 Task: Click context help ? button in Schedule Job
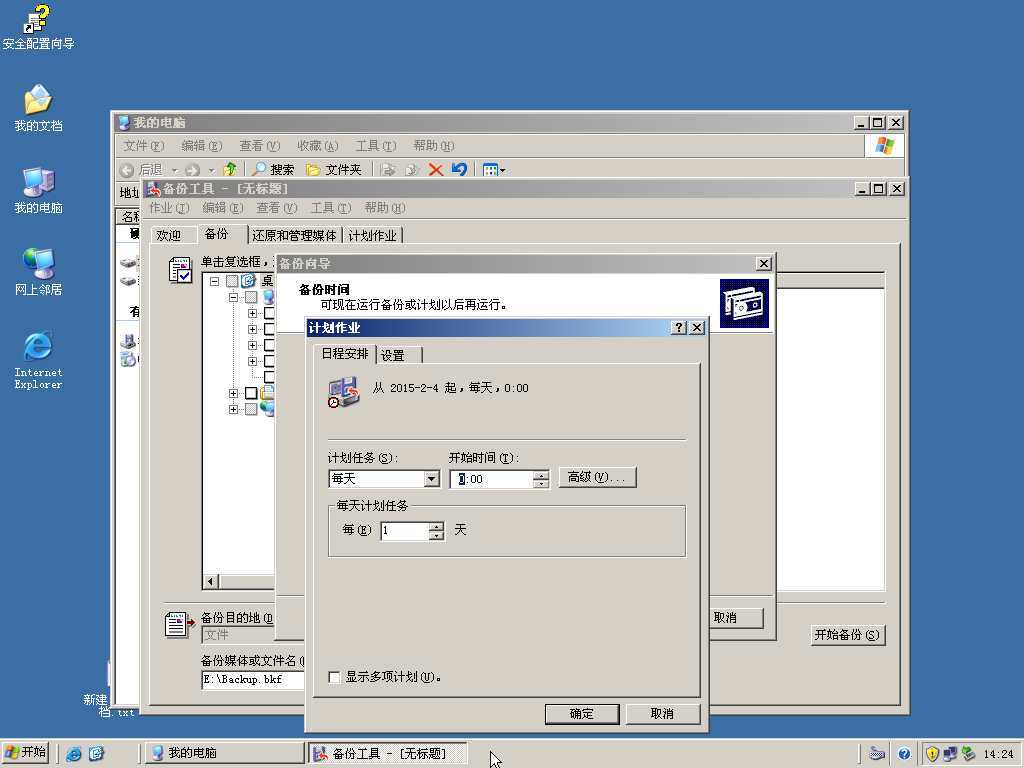(x=679, y=328)
